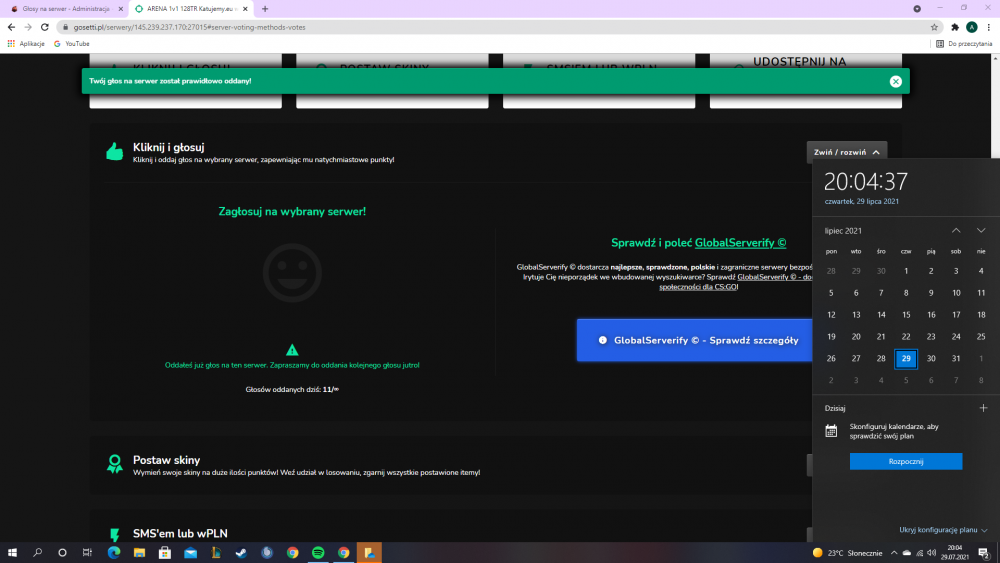Open the OneDrive cloud tray icon
Screen dimensions: 1000x563
coord(906,553)
